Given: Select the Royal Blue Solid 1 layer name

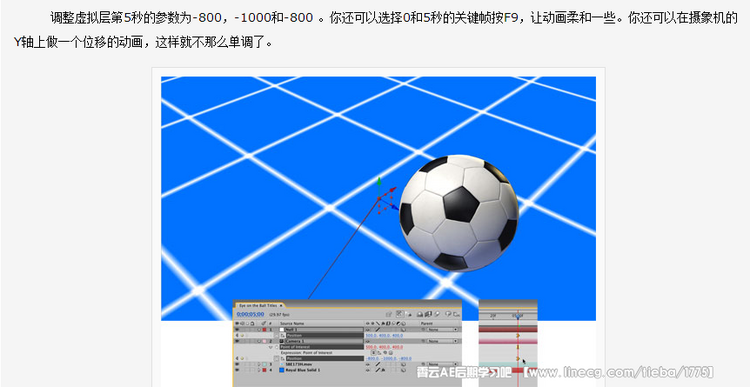Looking at the screenshot, I should click(303, 370).
